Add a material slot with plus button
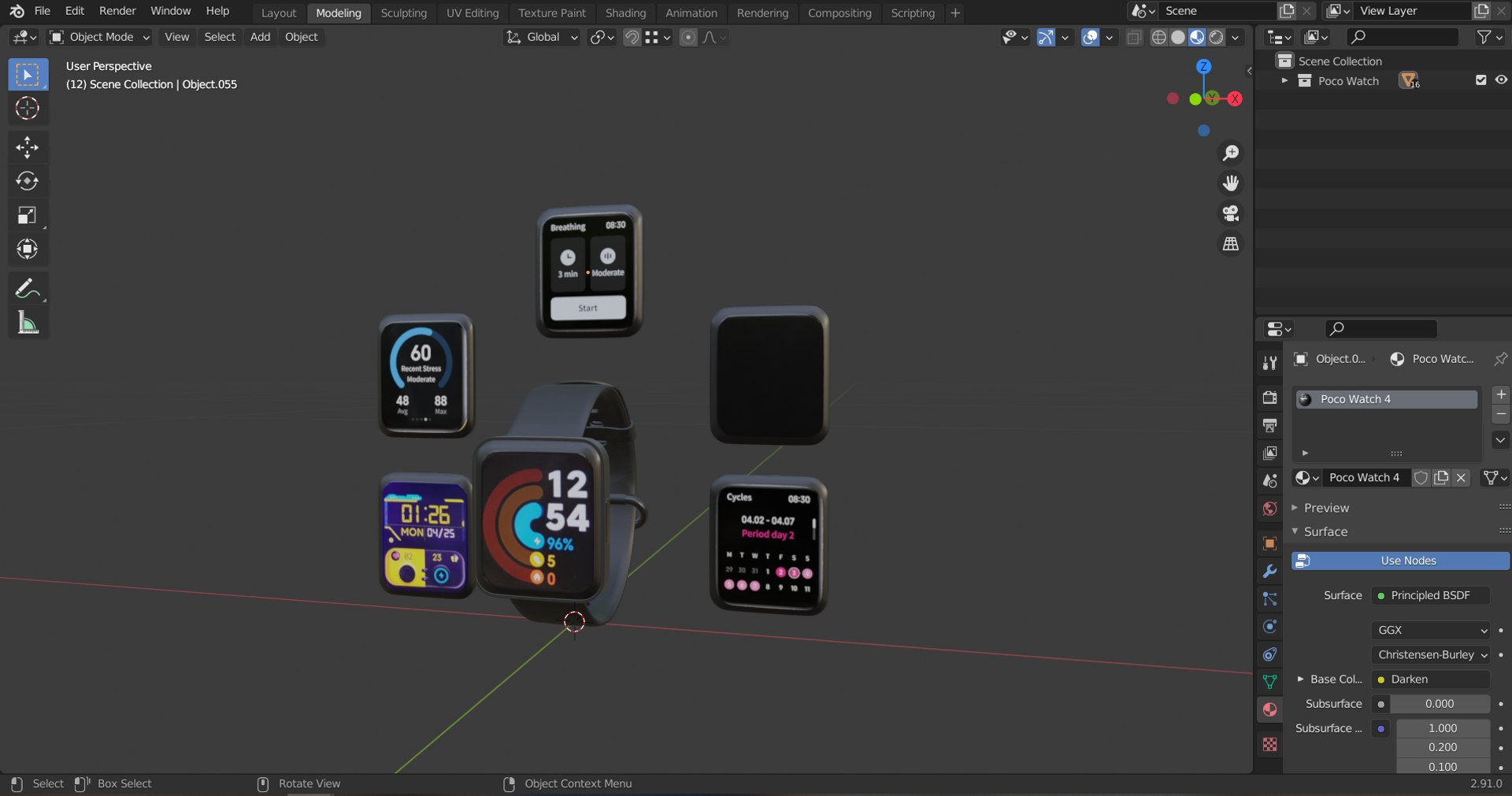The width and height of the screenshot is (1512, 796). pyautogui.click(x=1501, y=394)
